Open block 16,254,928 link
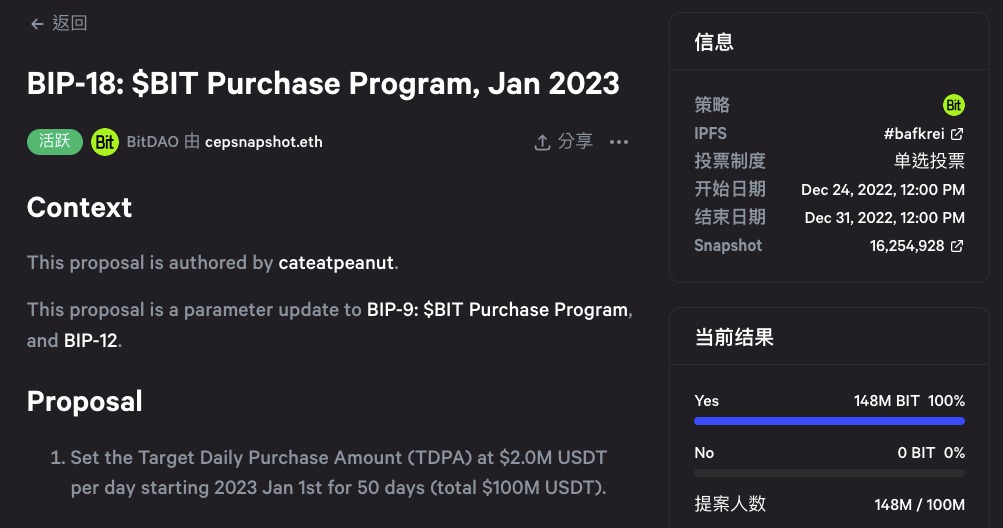1003x528 pixels. tap(907, 246)
